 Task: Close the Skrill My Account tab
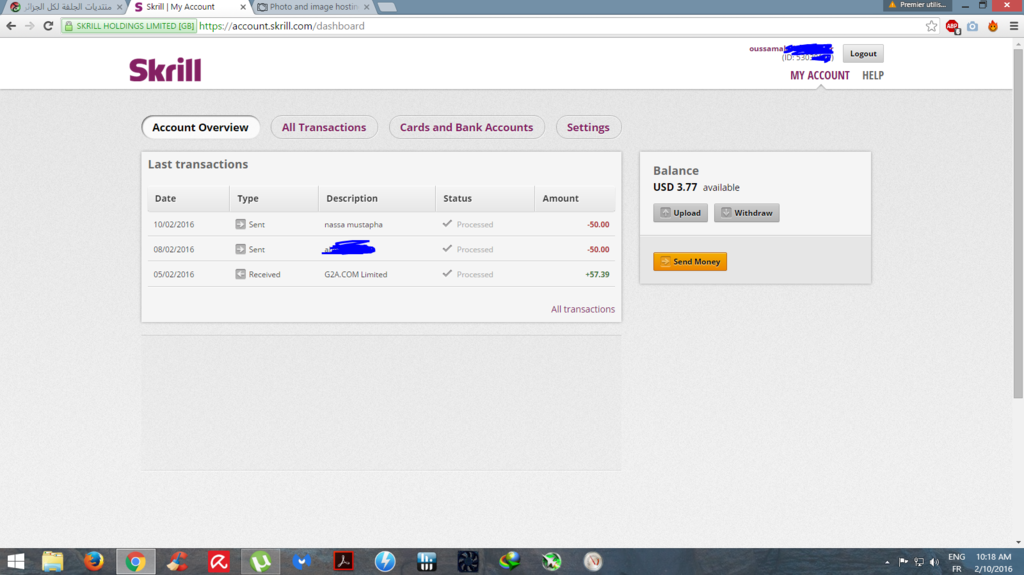[243, 7]
